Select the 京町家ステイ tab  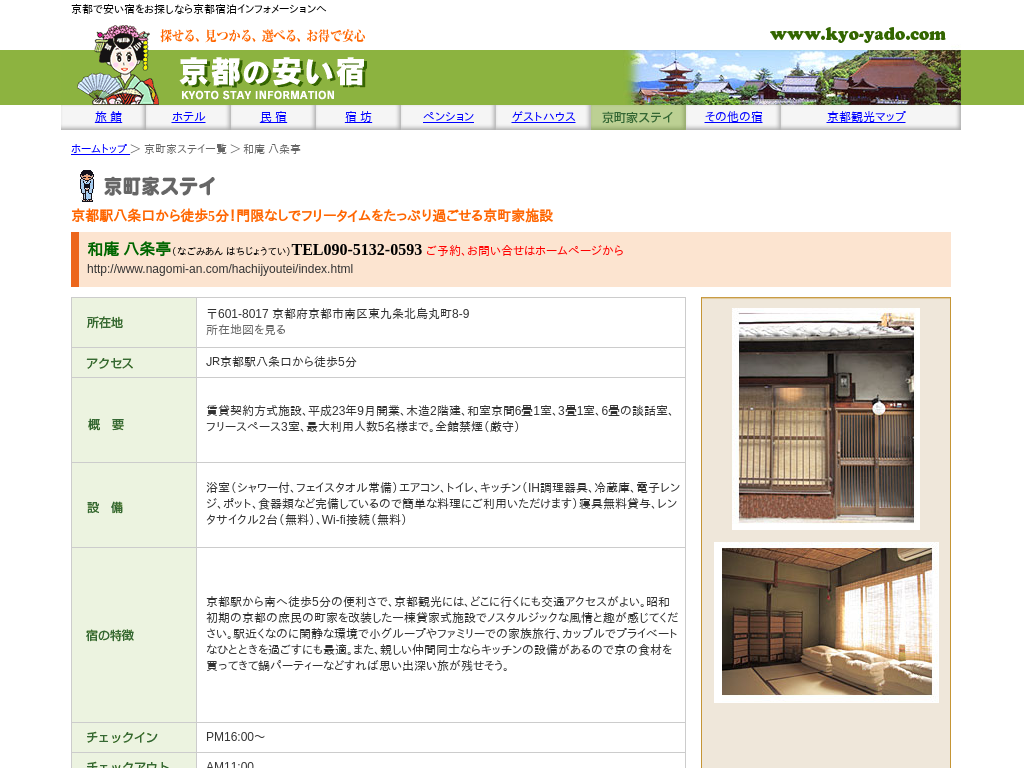tap(637, 117)
